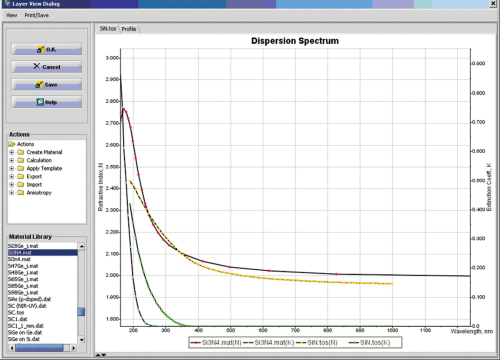Select 'SiC.tos' in Material Library

16,312
